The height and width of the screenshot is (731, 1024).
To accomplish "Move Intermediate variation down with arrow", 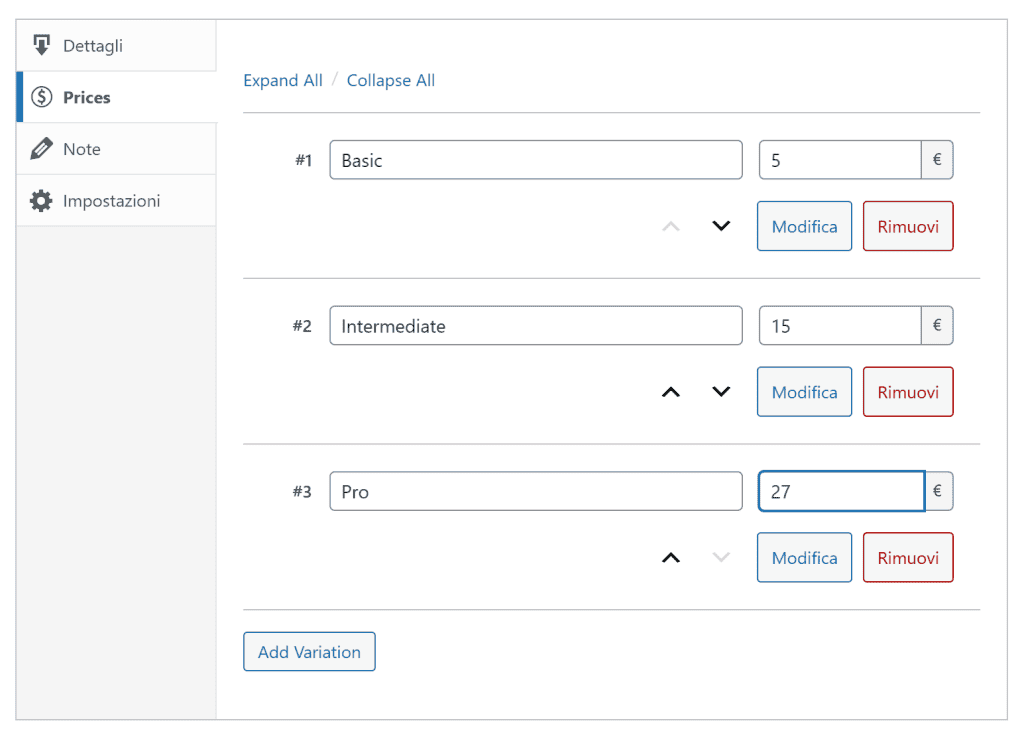I will point(720,392).
